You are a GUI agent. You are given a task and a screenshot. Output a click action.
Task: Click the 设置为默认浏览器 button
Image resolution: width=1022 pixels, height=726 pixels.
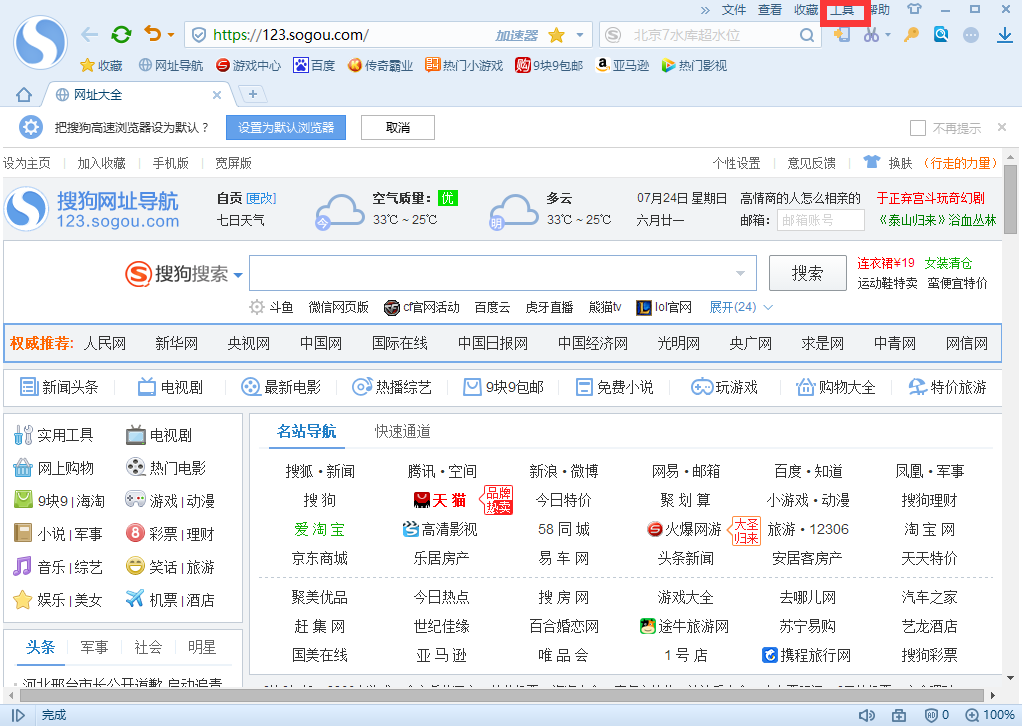[285, 128]
